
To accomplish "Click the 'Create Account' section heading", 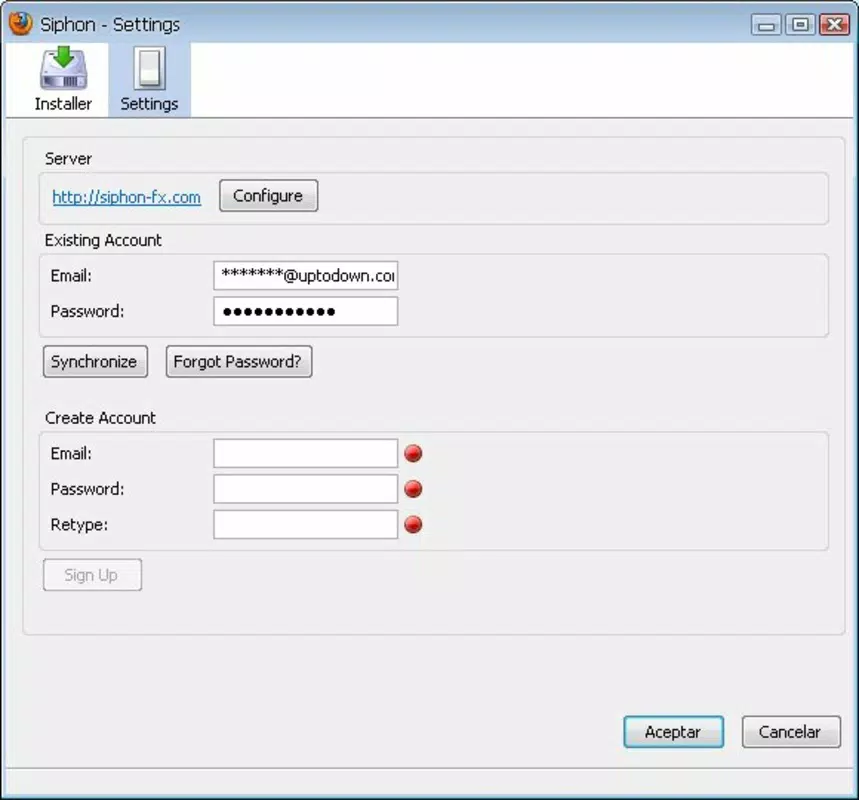I will [x=100, y=418].
